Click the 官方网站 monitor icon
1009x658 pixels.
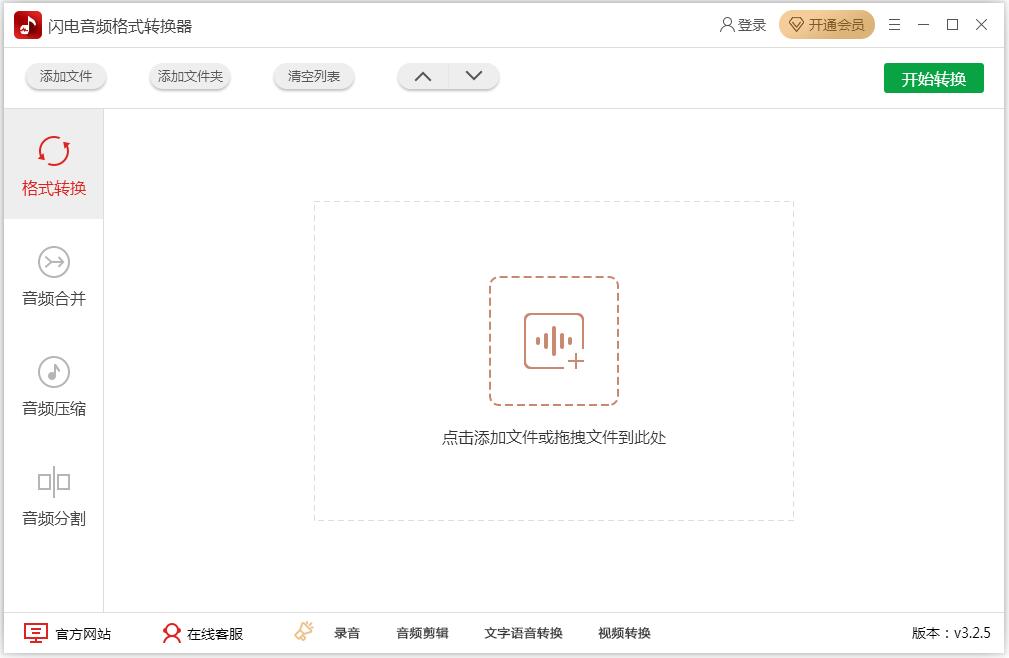pos(36,633)
